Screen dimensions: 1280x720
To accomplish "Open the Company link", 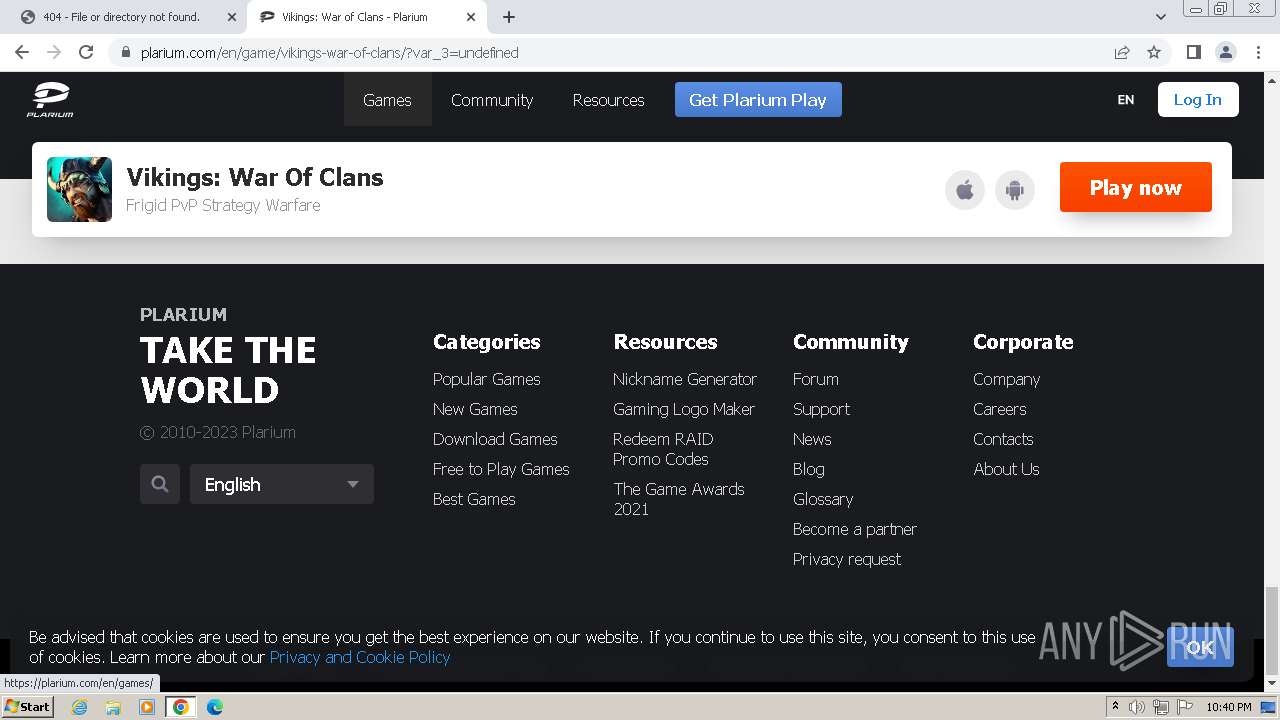I will [x=1007, y=379].
